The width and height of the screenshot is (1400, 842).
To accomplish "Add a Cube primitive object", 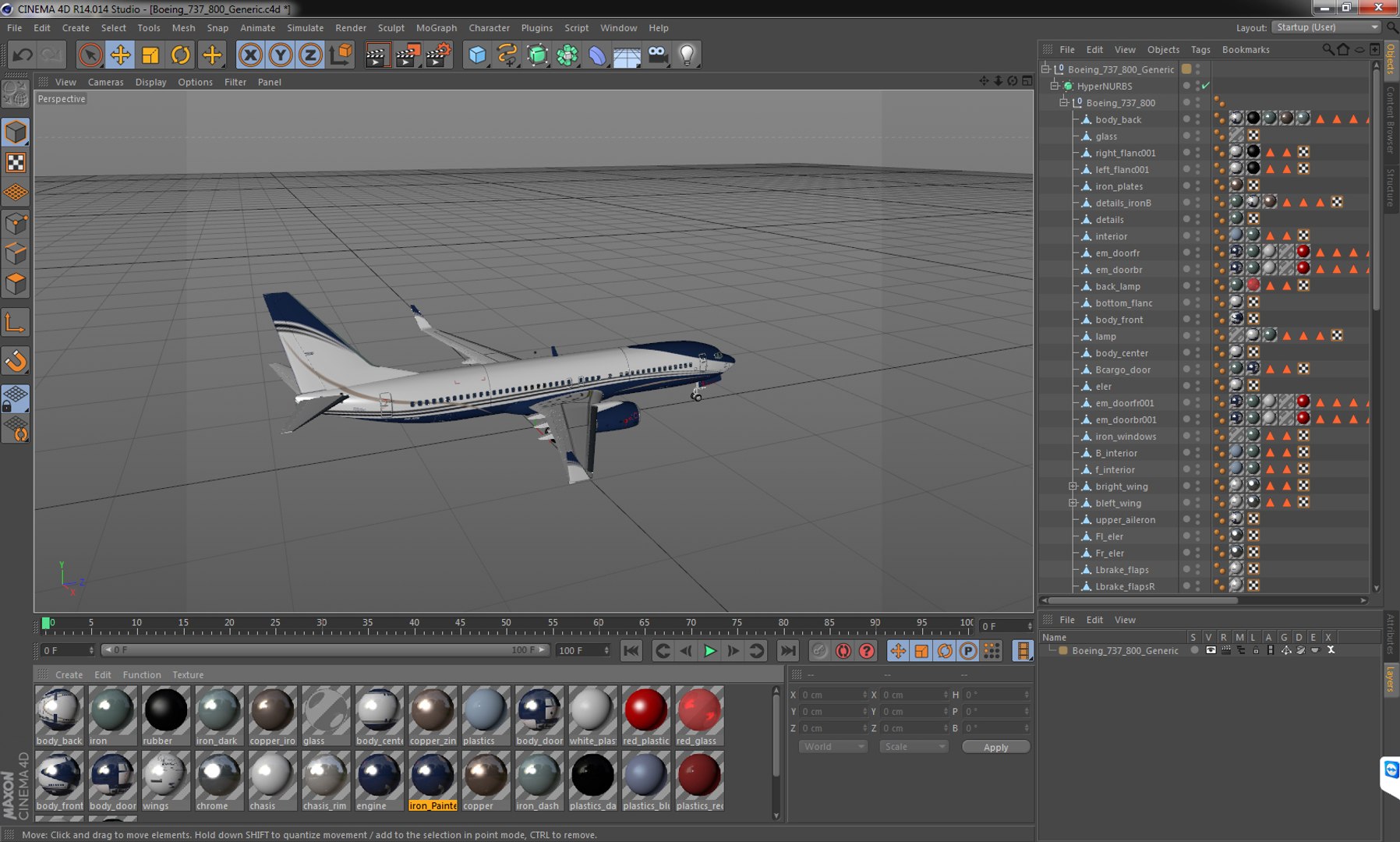I will pos(477,55).
